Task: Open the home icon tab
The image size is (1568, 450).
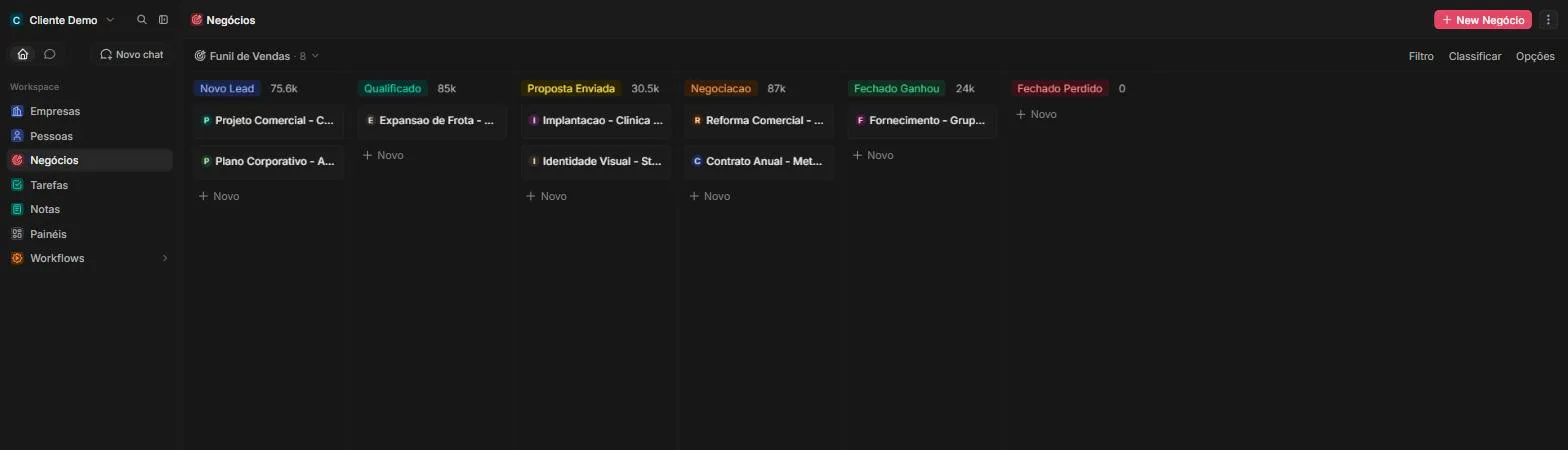Action: point(23,54)
